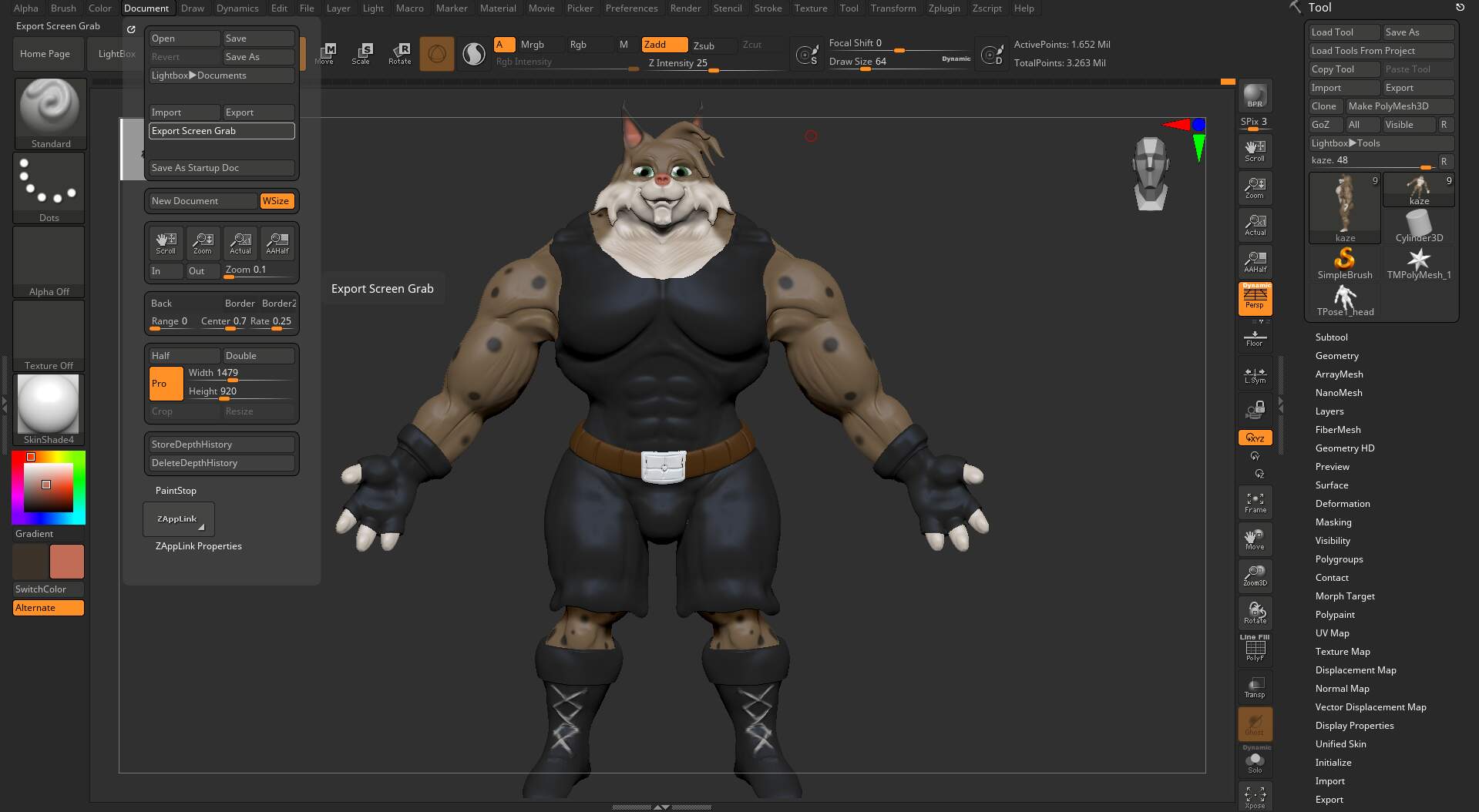The image size is (1479, 812).
Task: Toggle the Zadd mode
Action: [664, 45]
